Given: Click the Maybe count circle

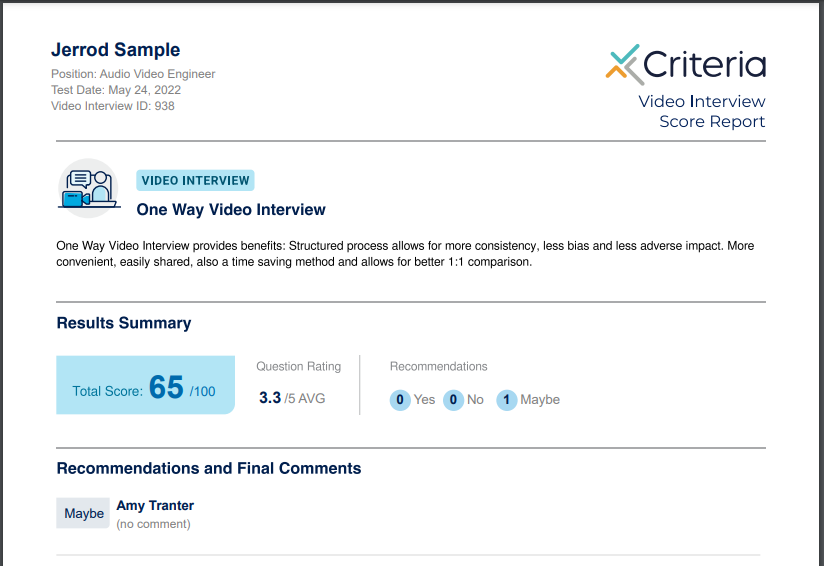Looking at the screenshot, I should (x=507, y=400).
